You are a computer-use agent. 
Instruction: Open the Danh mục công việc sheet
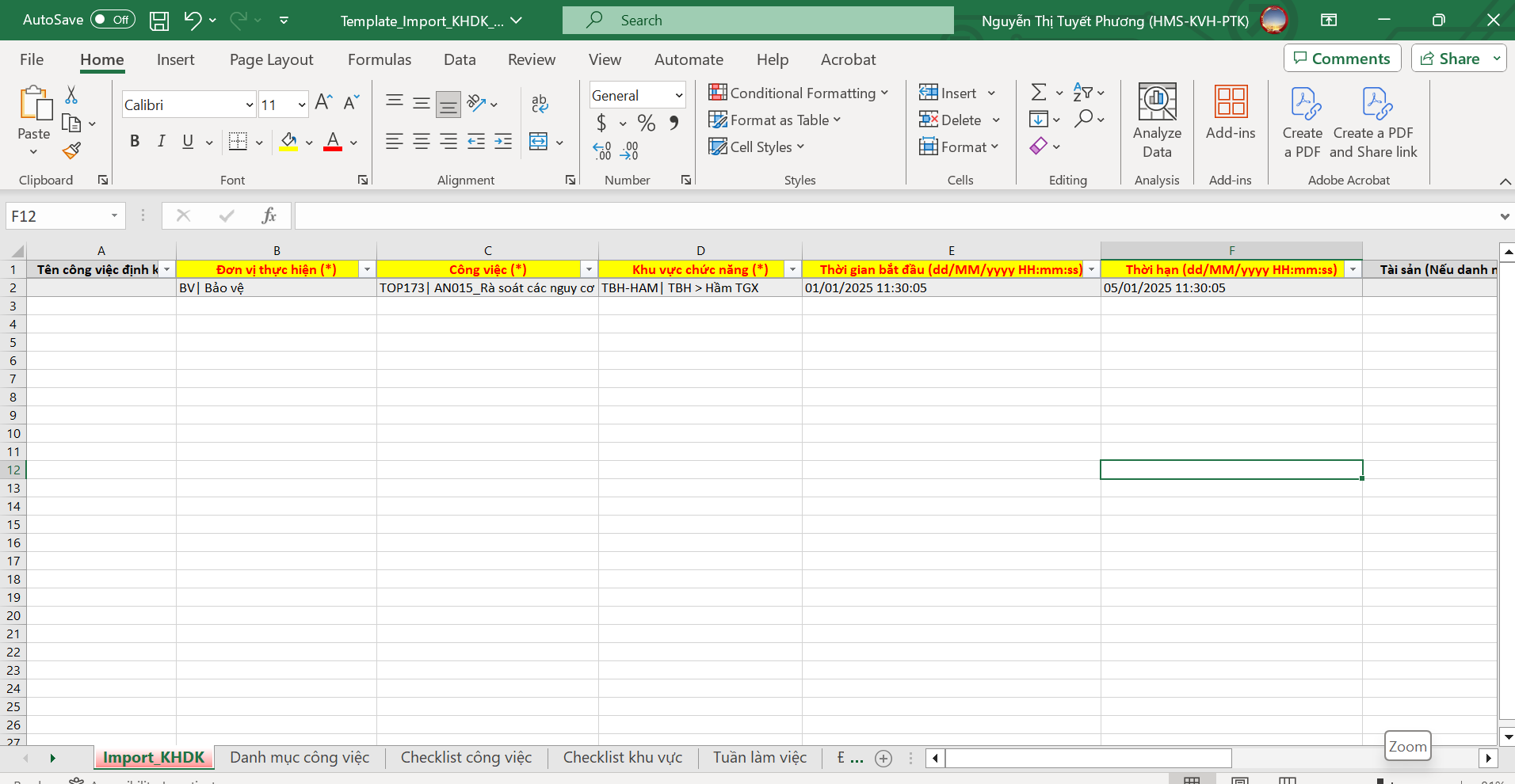pyautogui.click(x=300, y=758)
